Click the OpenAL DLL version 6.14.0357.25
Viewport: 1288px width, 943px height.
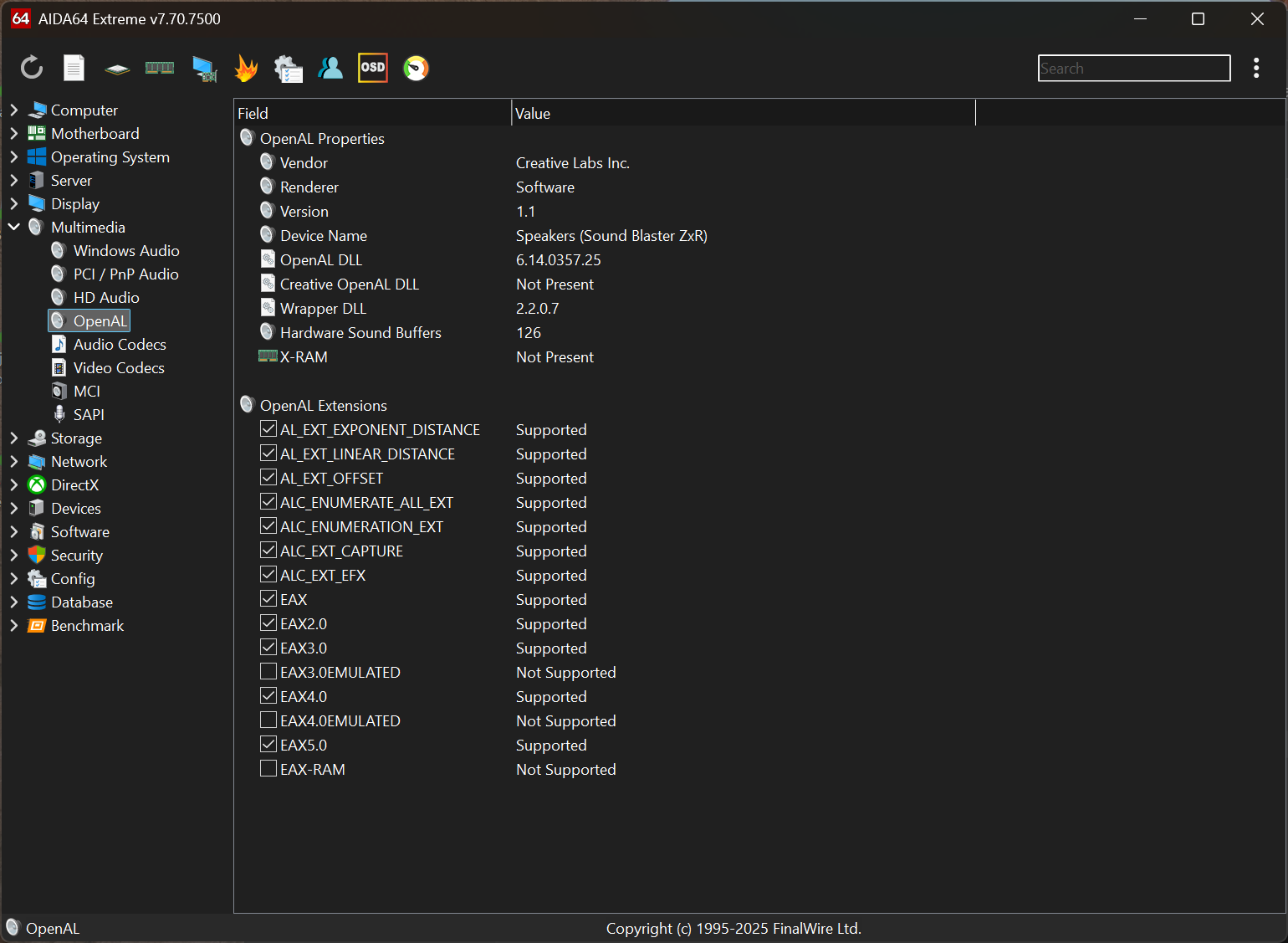pos(559,260)
